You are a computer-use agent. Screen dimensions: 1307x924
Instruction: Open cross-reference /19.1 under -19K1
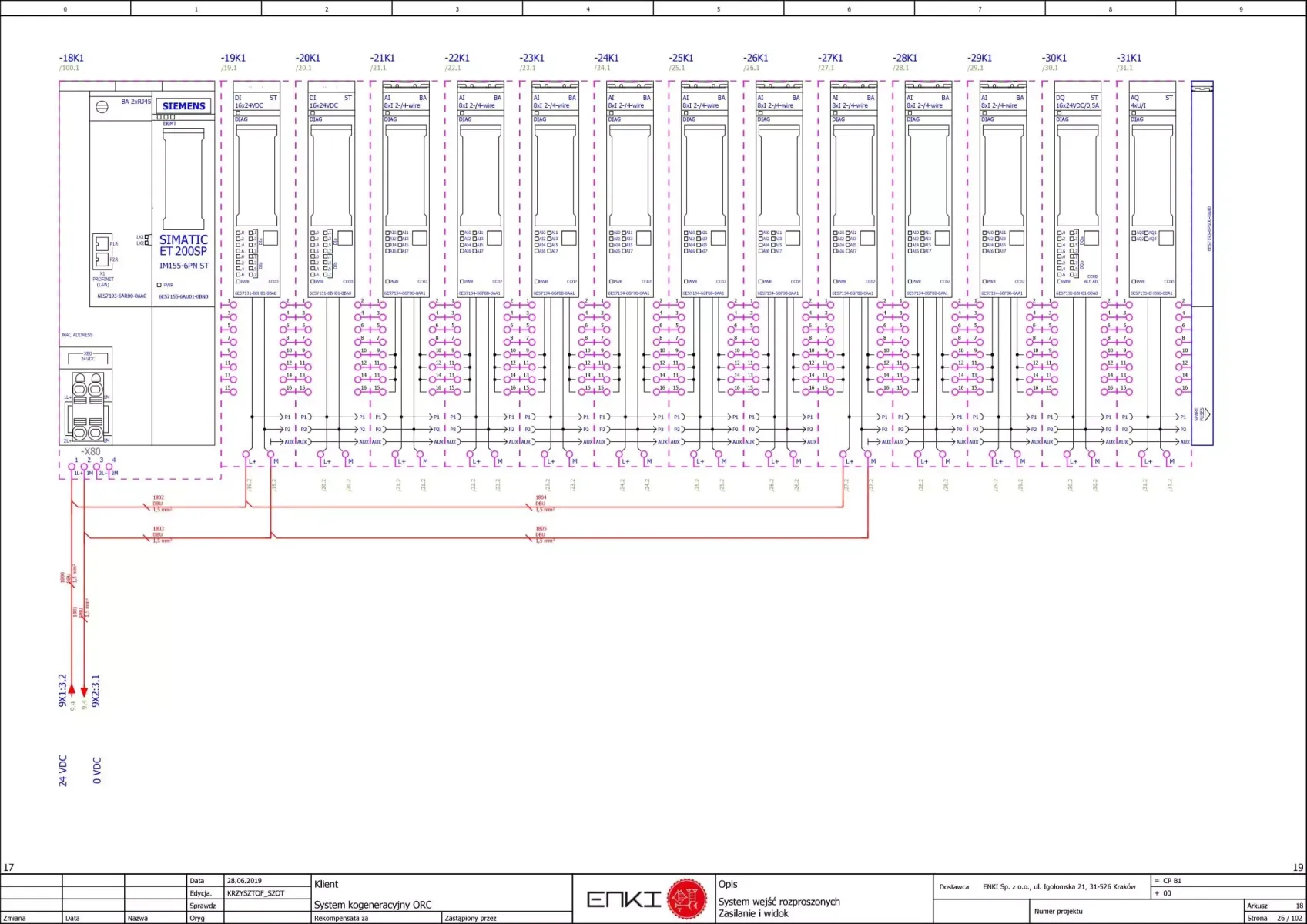(229, 68)
